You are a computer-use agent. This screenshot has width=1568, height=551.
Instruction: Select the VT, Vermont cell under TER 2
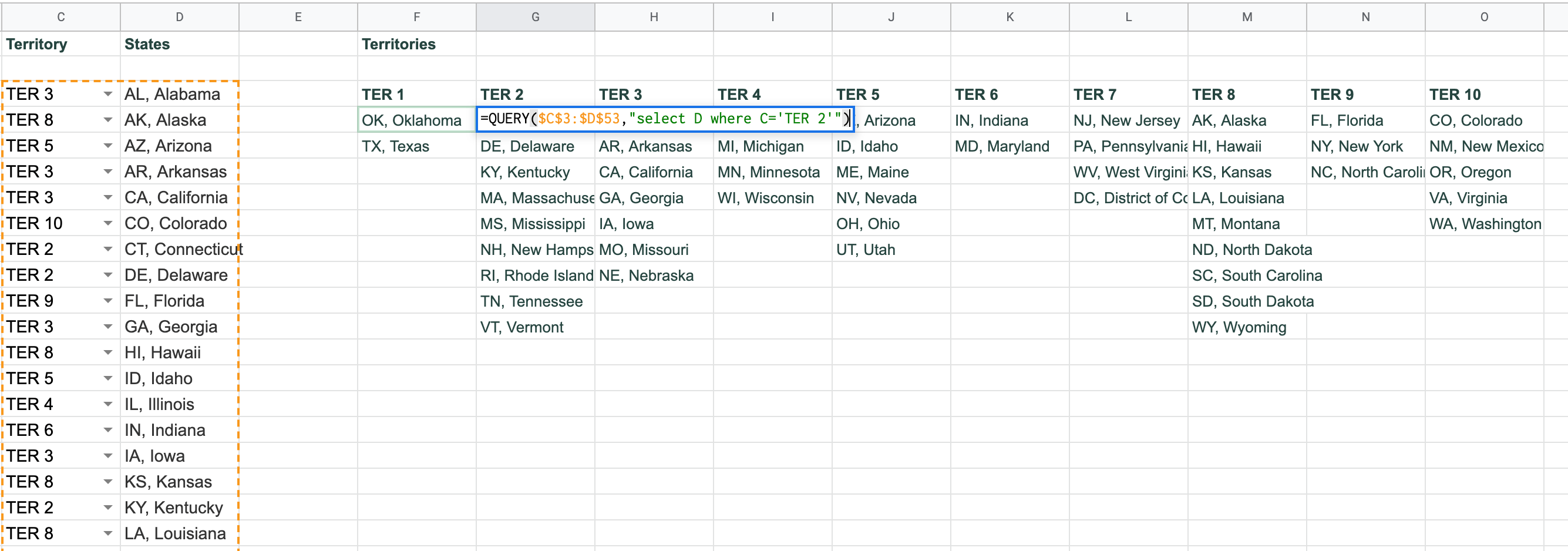(521, 327)
